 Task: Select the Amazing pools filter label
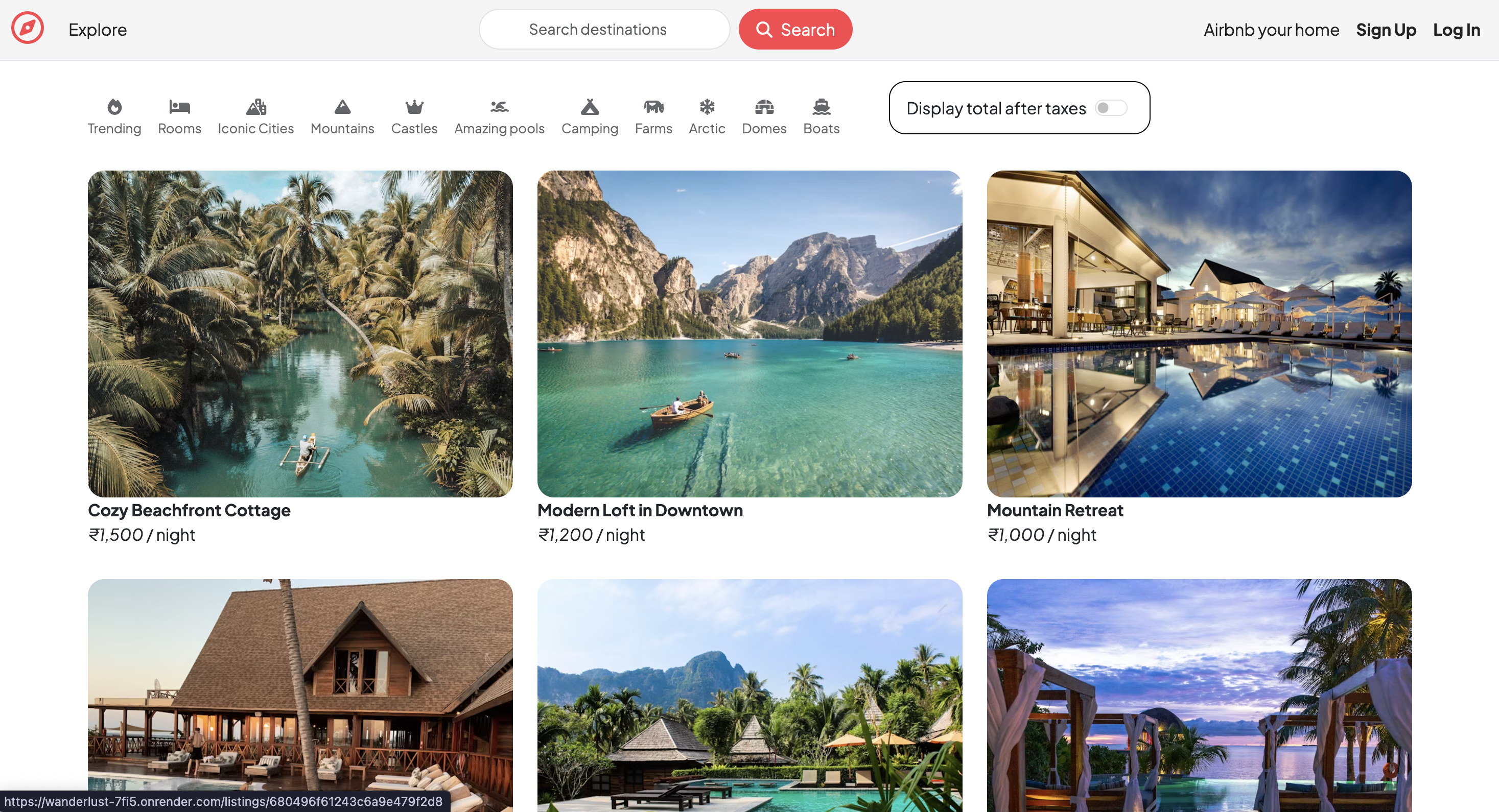pyautogui.click(x=499, y=129)
